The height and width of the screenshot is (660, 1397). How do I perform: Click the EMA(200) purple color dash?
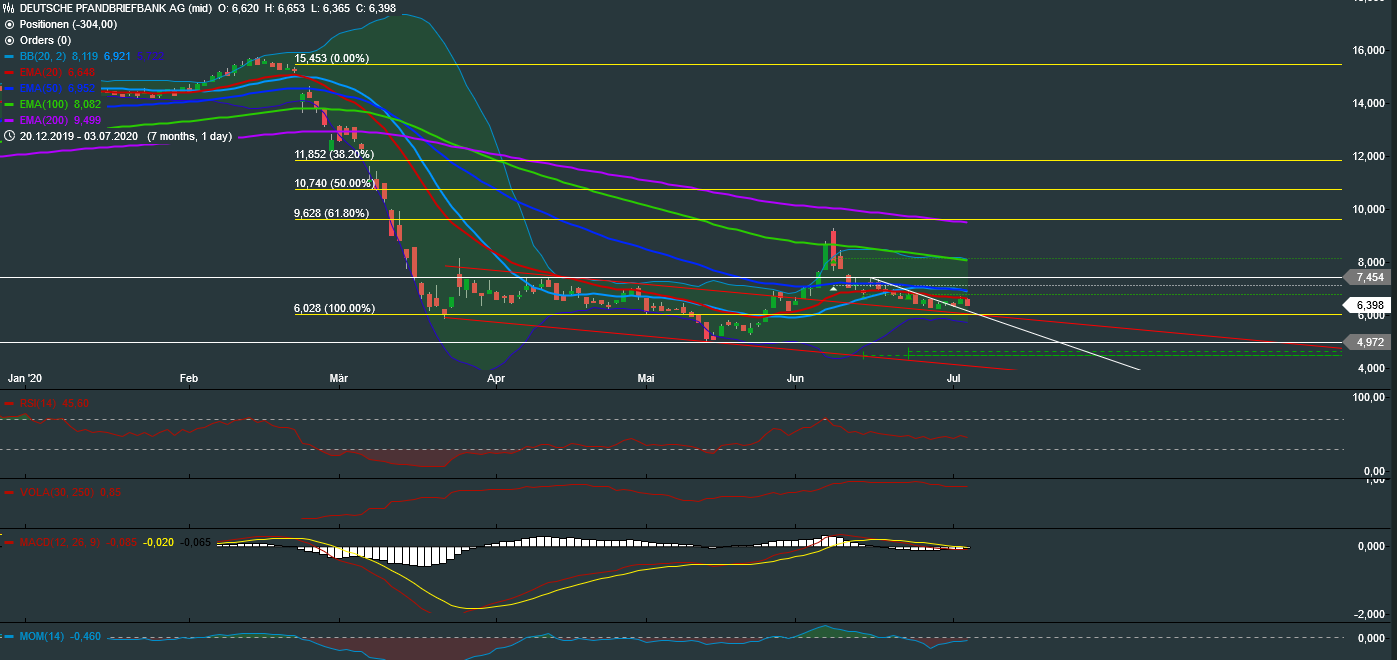pyautogui.click(x=9, y=120)
